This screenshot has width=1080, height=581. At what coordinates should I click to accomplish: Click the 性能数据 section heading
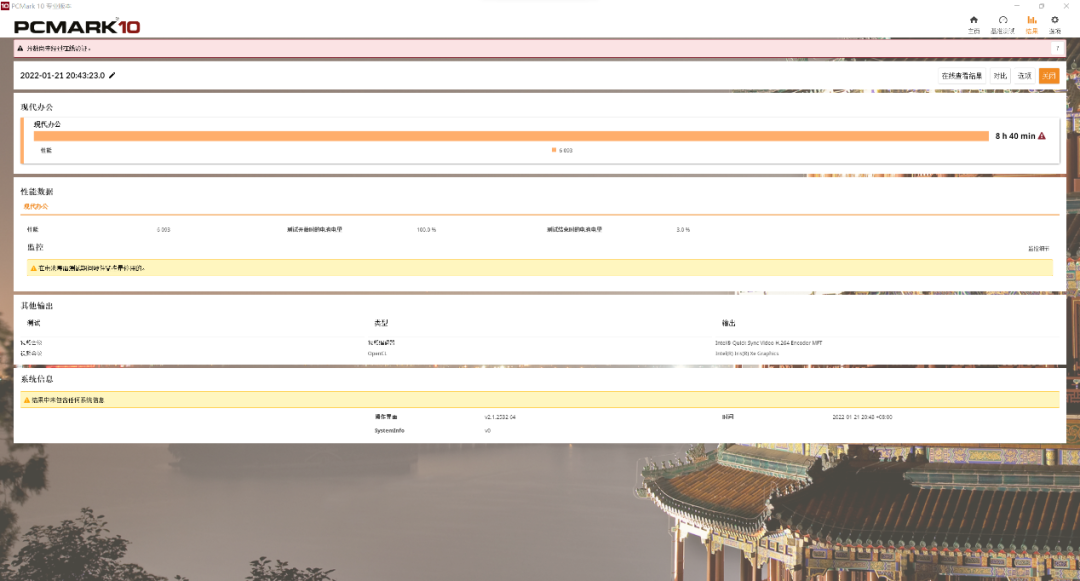(x=37, y=191)
